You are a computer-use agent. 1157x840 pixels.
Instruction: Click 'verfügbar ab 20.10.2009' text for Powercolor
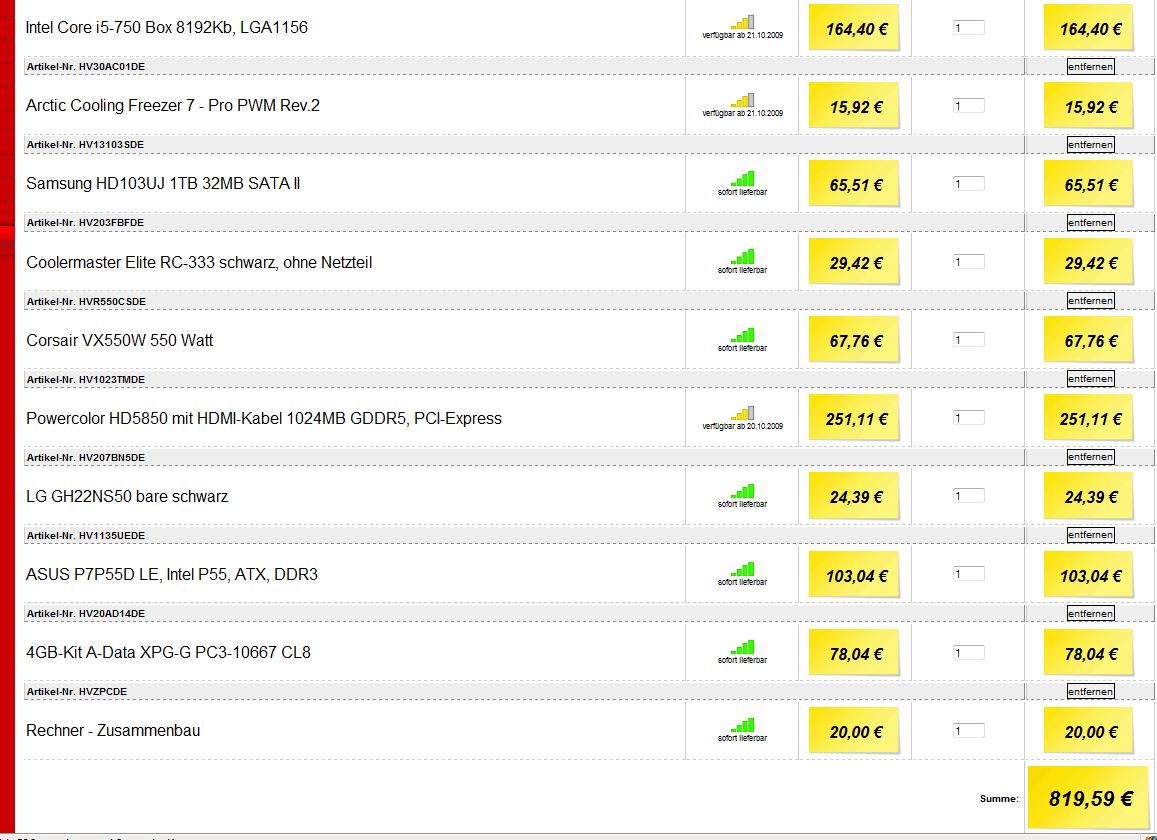[x=743, y=427]
